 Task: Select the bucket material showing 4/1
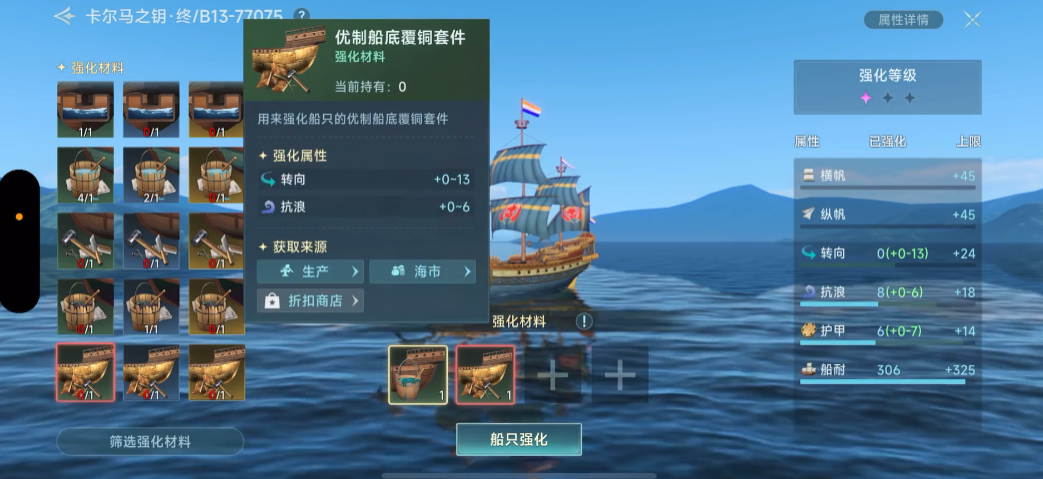tap(85, 175)
